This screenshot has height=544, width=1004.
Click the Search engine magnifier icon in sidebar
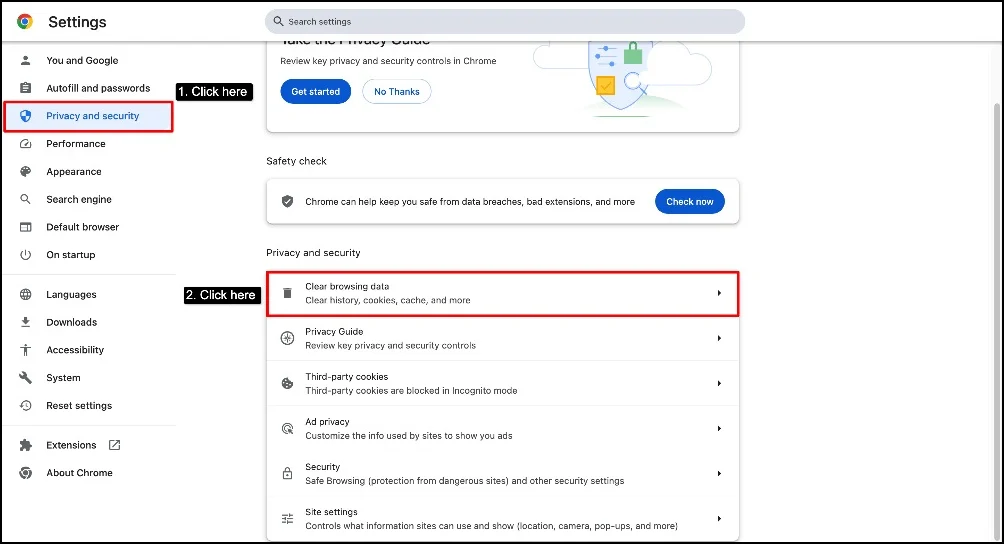click(x=26, y=199)
